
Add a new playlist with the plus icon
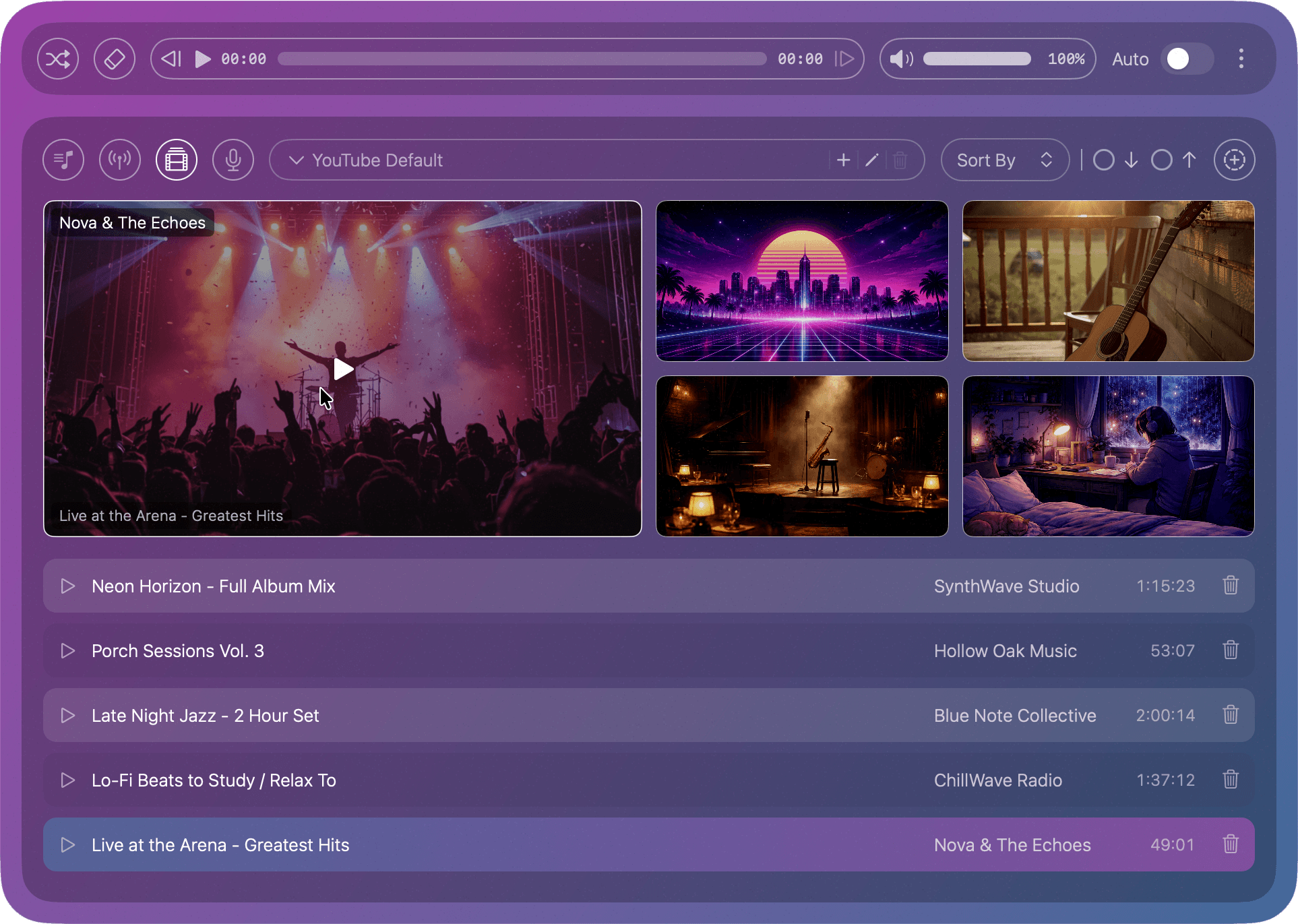[x=843, y=160]
